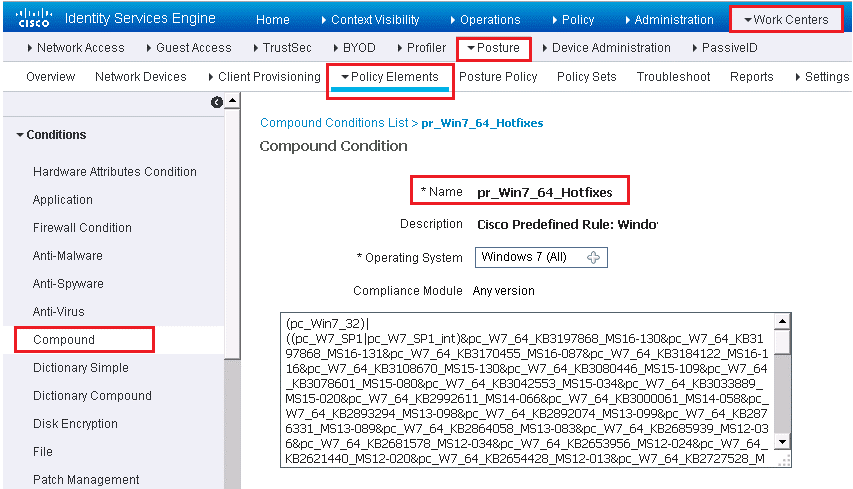
Task: Go to Policy Sets tab
Action: click(586, 77)
